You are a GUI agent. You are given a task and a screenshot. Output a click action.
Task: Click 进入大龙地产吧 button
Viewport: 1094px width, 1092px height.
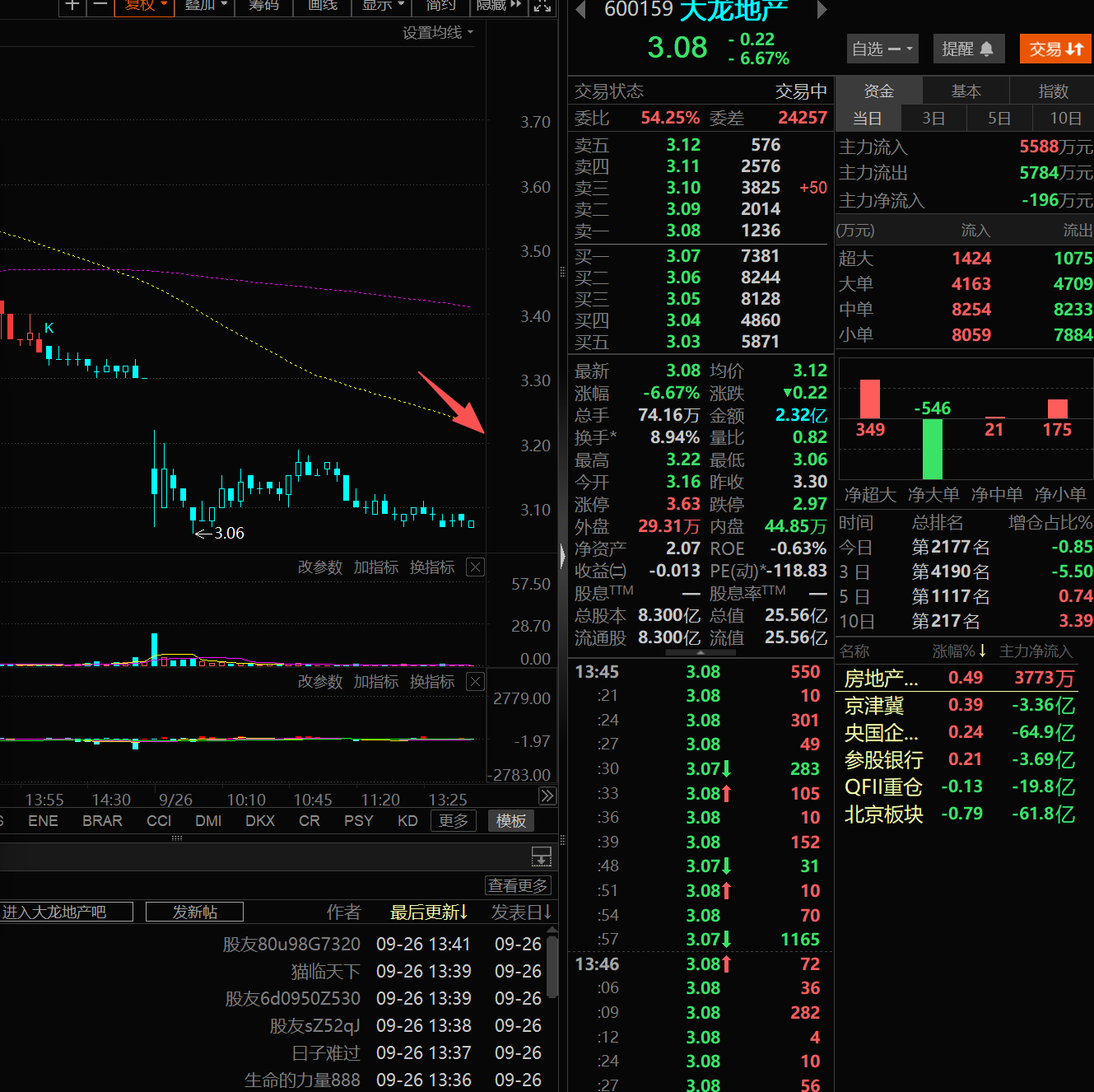point(66,912)
